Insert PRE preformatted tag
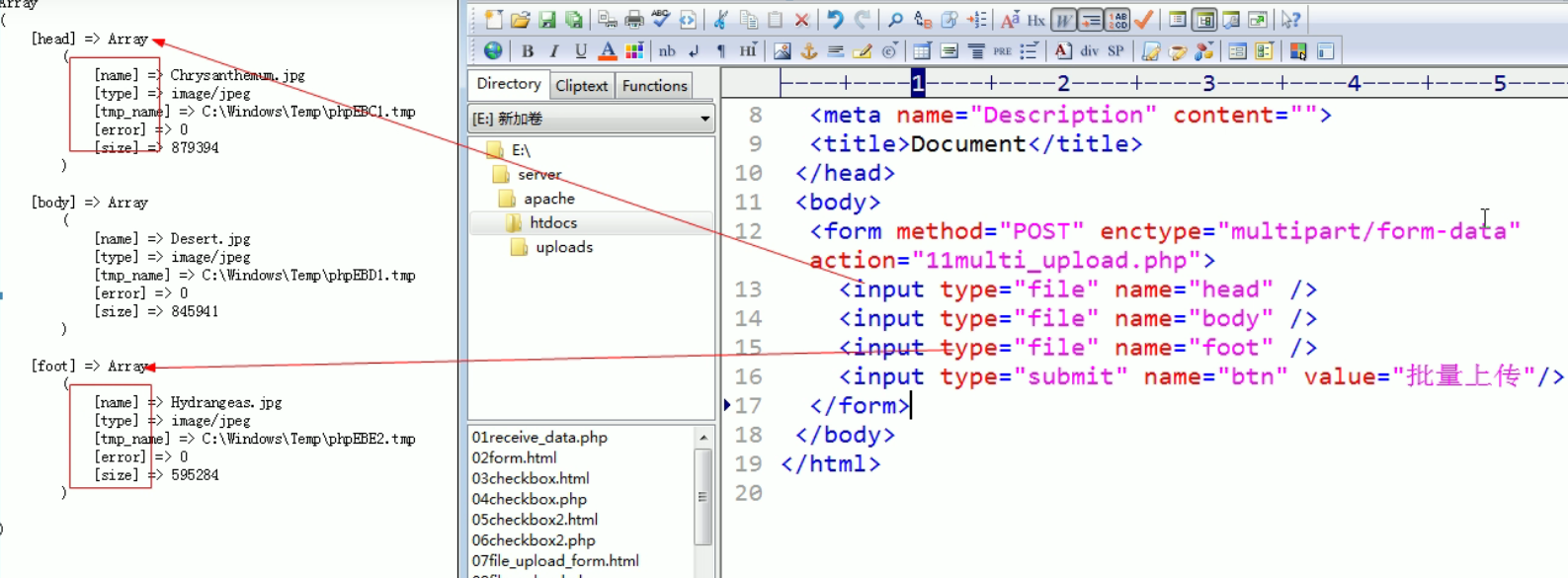Viewport: 1568px width, 578px height. [1003, 51]
